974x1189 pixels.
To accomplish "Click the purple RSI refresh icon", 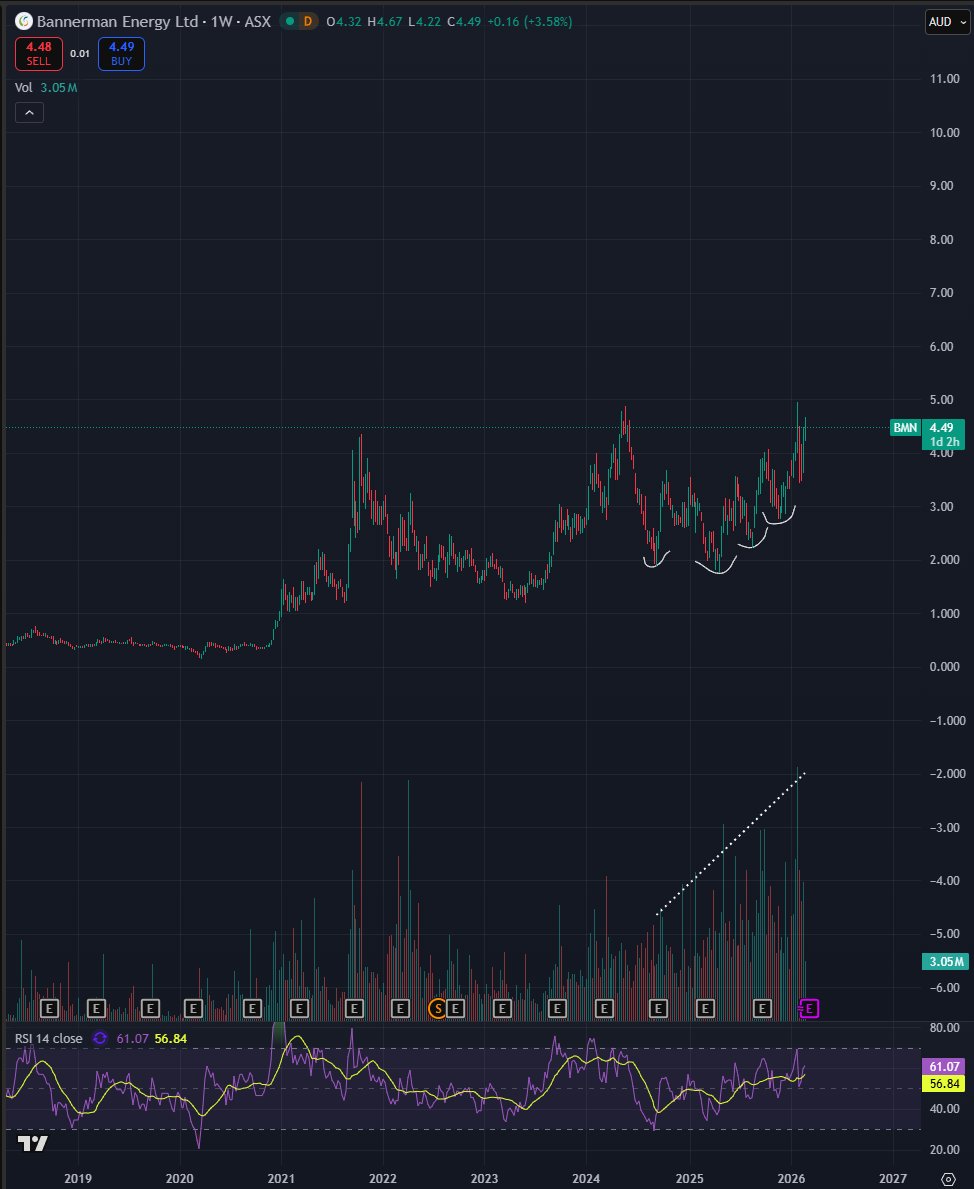I will tap(100, 1038).
